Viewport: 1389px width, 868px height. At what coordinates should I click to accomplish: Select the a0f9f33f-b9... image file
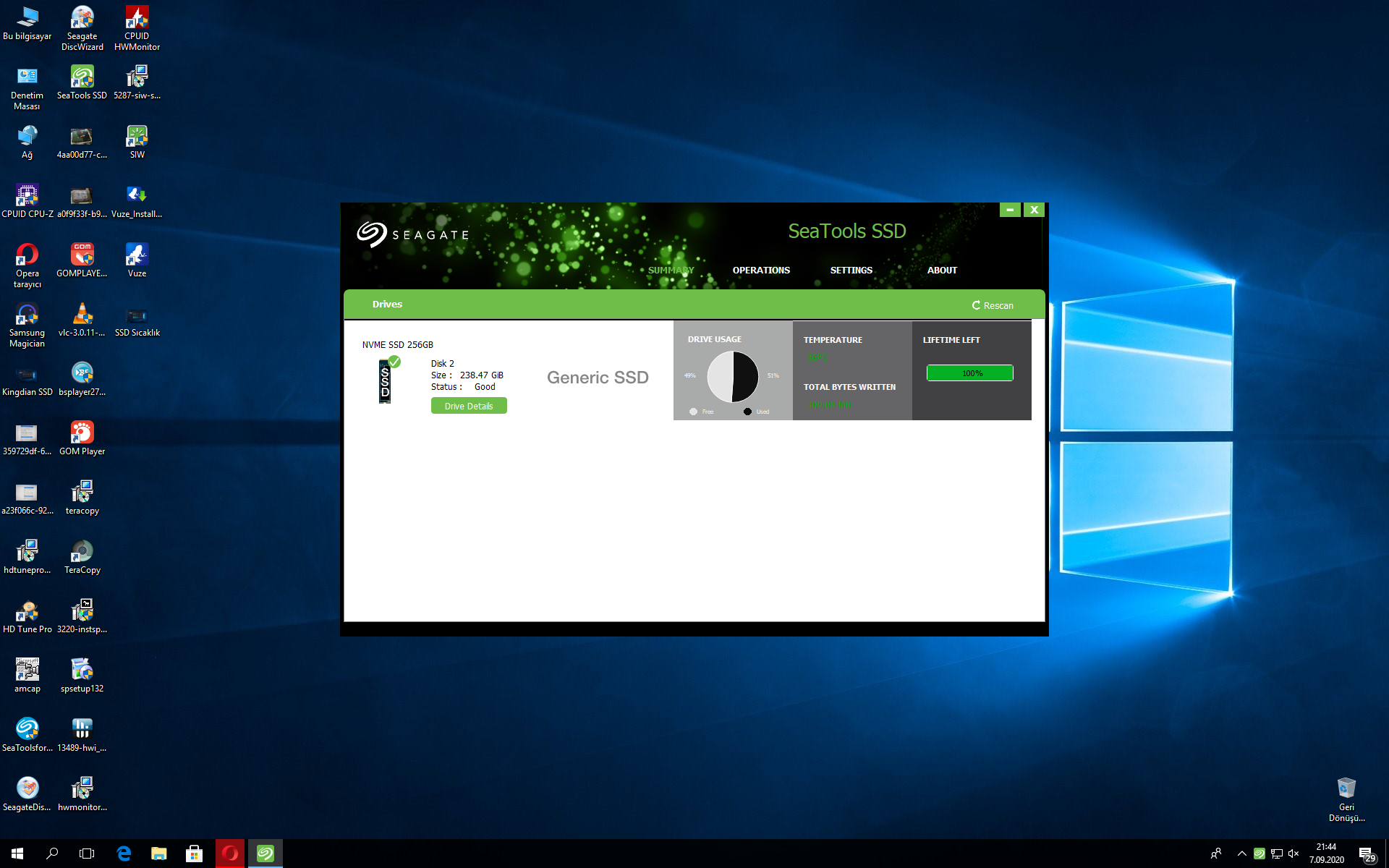click(x=82, y=201)
